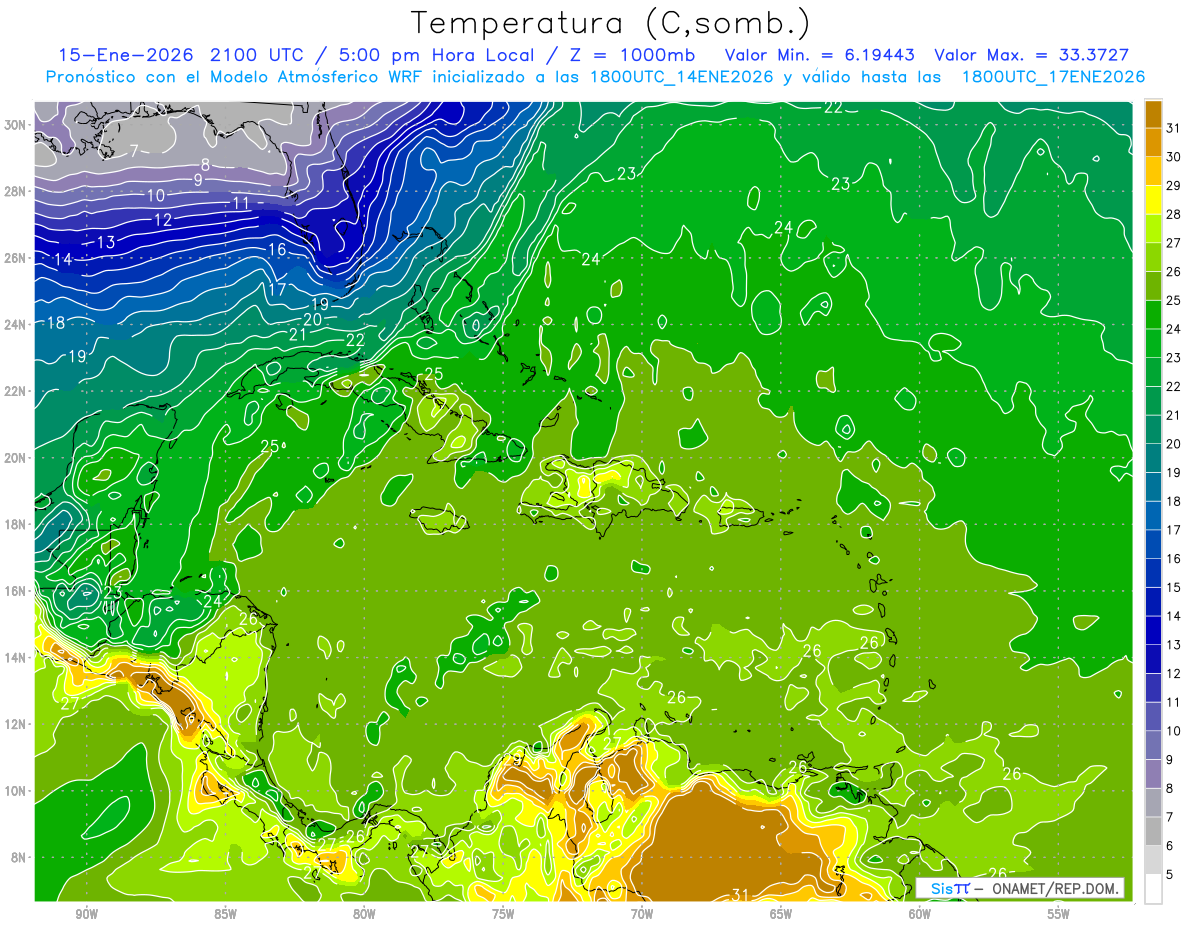The image size is (1200, 927).
Task: Click the "ONAMET/REP.DOM." credit label
Action: pos(1057,888)
